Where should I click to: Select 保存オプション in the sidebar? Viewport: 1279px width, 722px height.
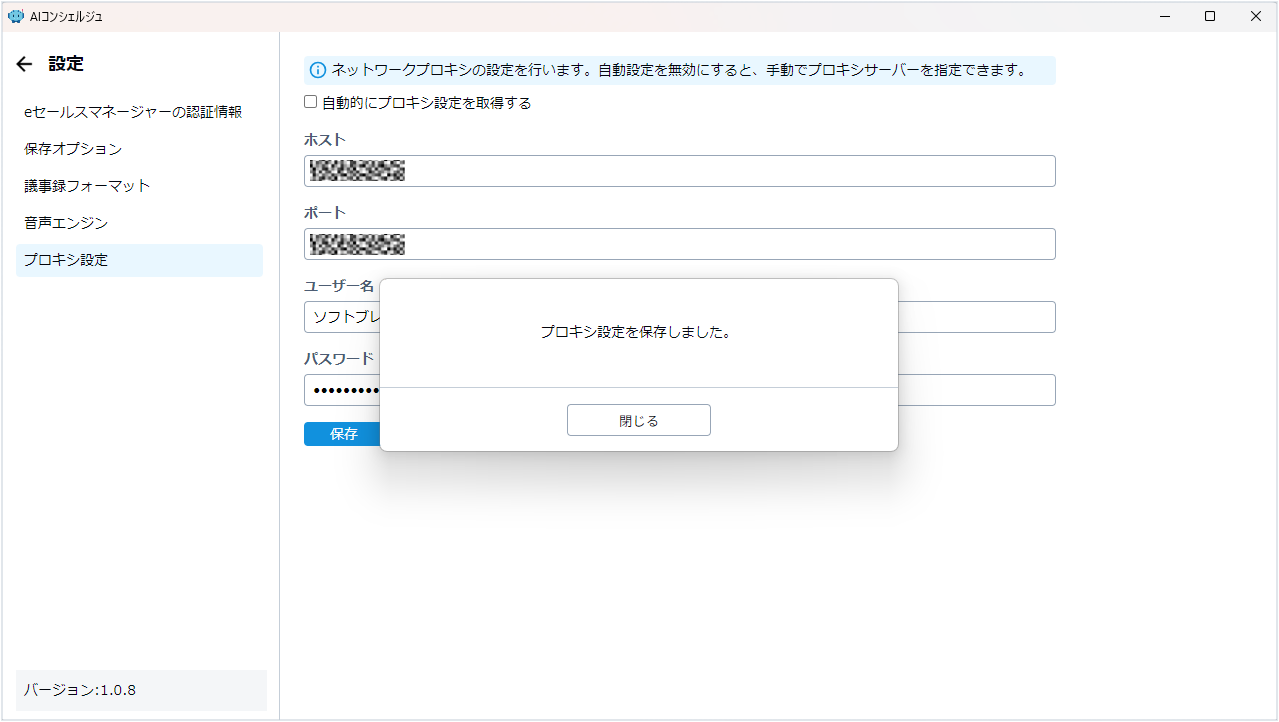point(73,149)
